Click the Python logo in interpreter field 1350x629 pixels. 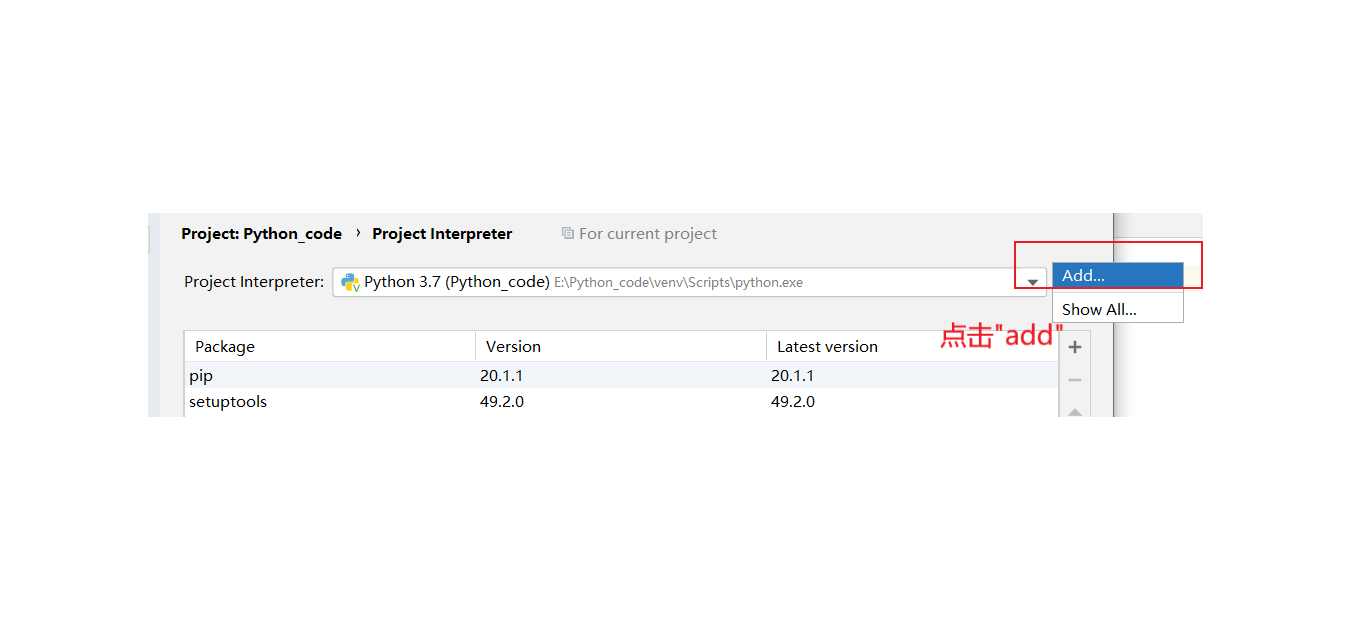click(350, 282)
